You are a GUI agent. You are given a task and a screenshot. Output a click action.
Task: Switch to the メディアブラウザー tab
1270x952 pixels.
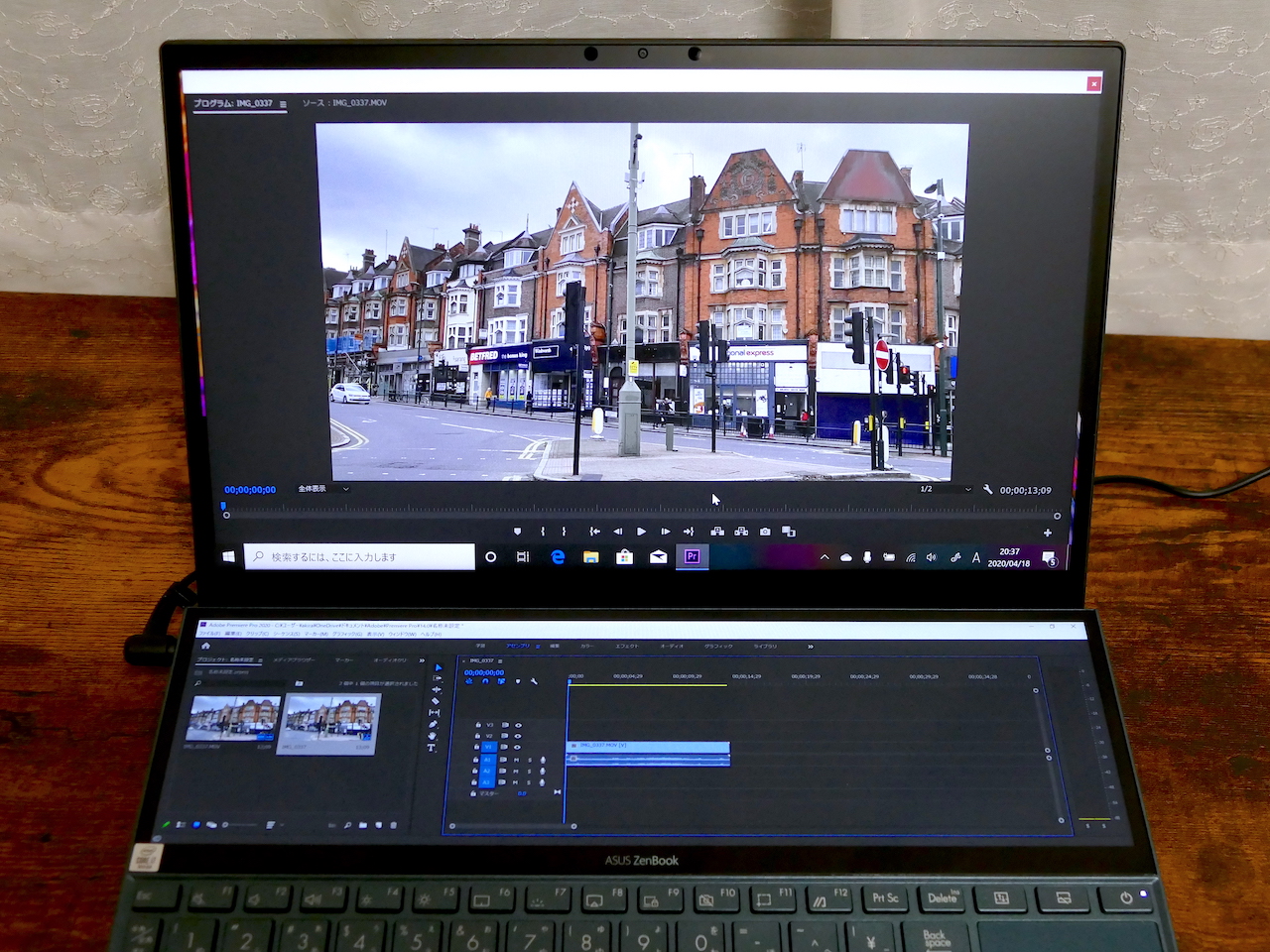coord(293,659)
